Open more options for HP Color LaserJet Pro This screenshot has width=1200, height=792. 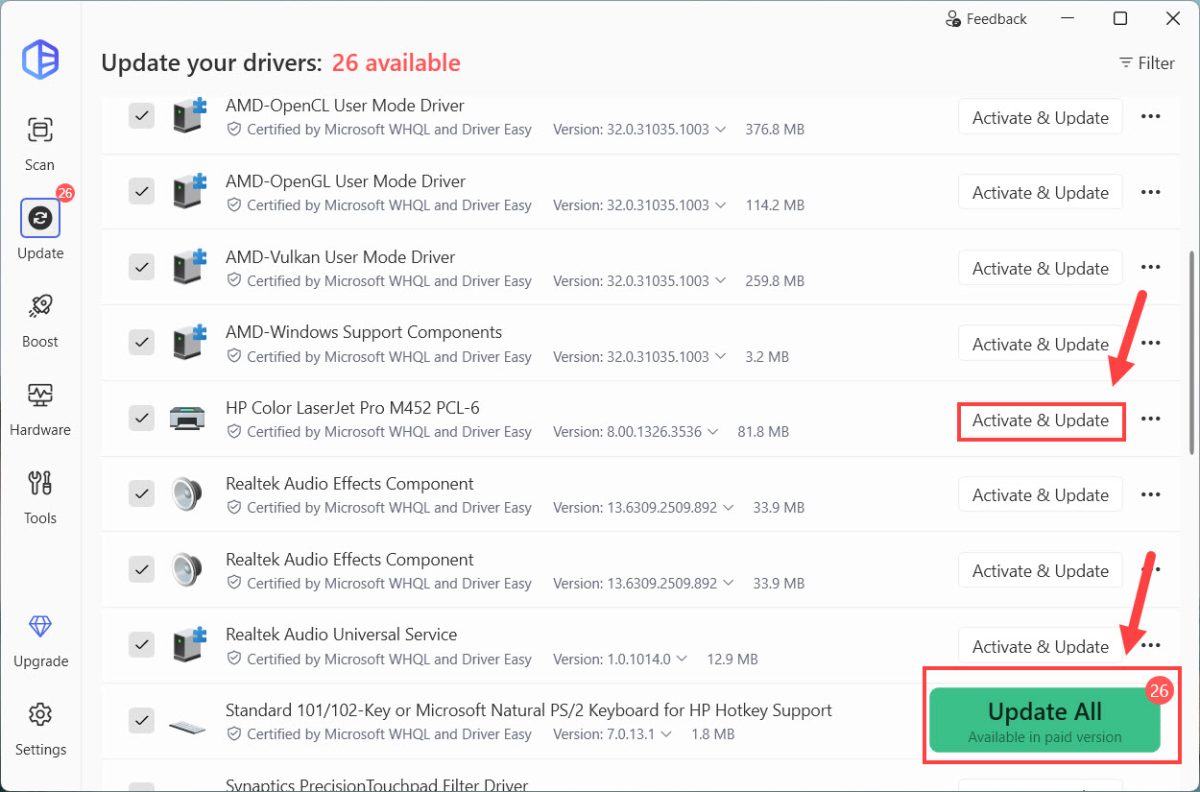pyautogui.click(x=1151, y=419)
